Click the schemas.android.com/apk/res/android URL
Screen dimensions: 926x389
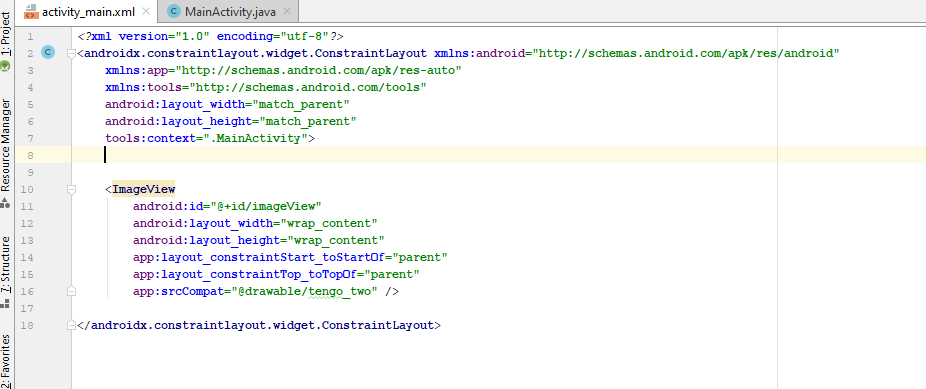(686, 54)
